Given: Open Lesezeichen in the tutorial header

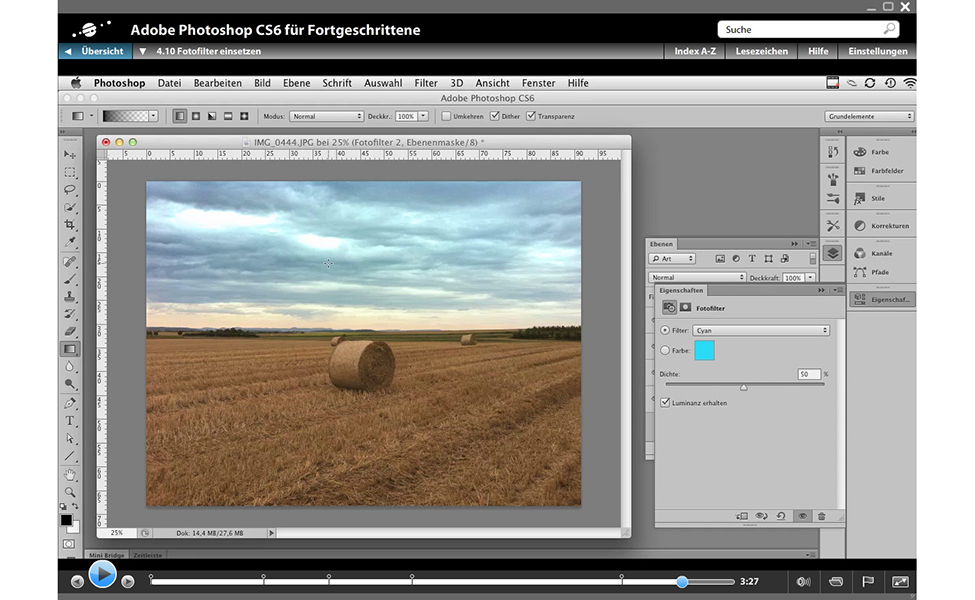Looking at the screenshot, I should coord(761,51).
